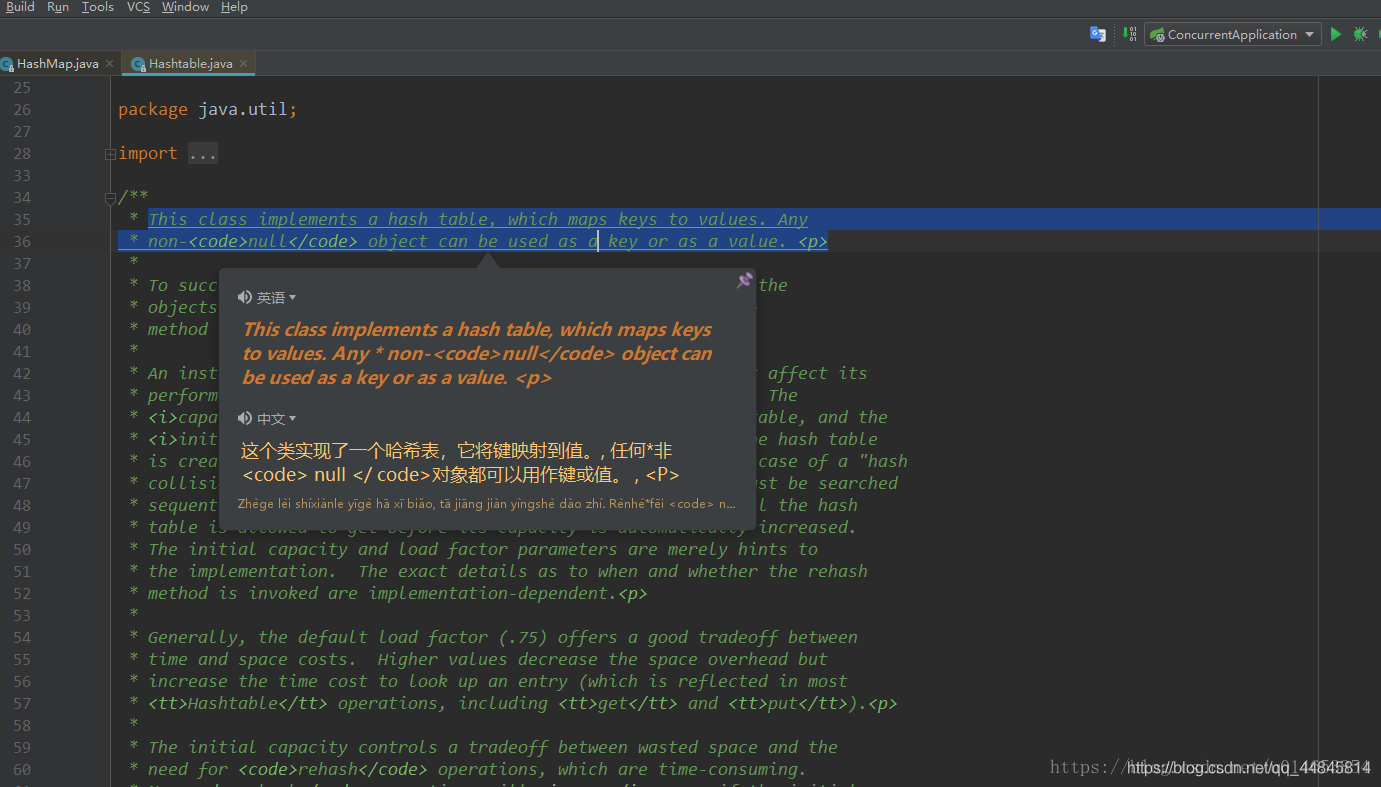Open the 英语 source language dropdown
The width and height of the screenshot is (1381, 787).
tap(276, 297)
